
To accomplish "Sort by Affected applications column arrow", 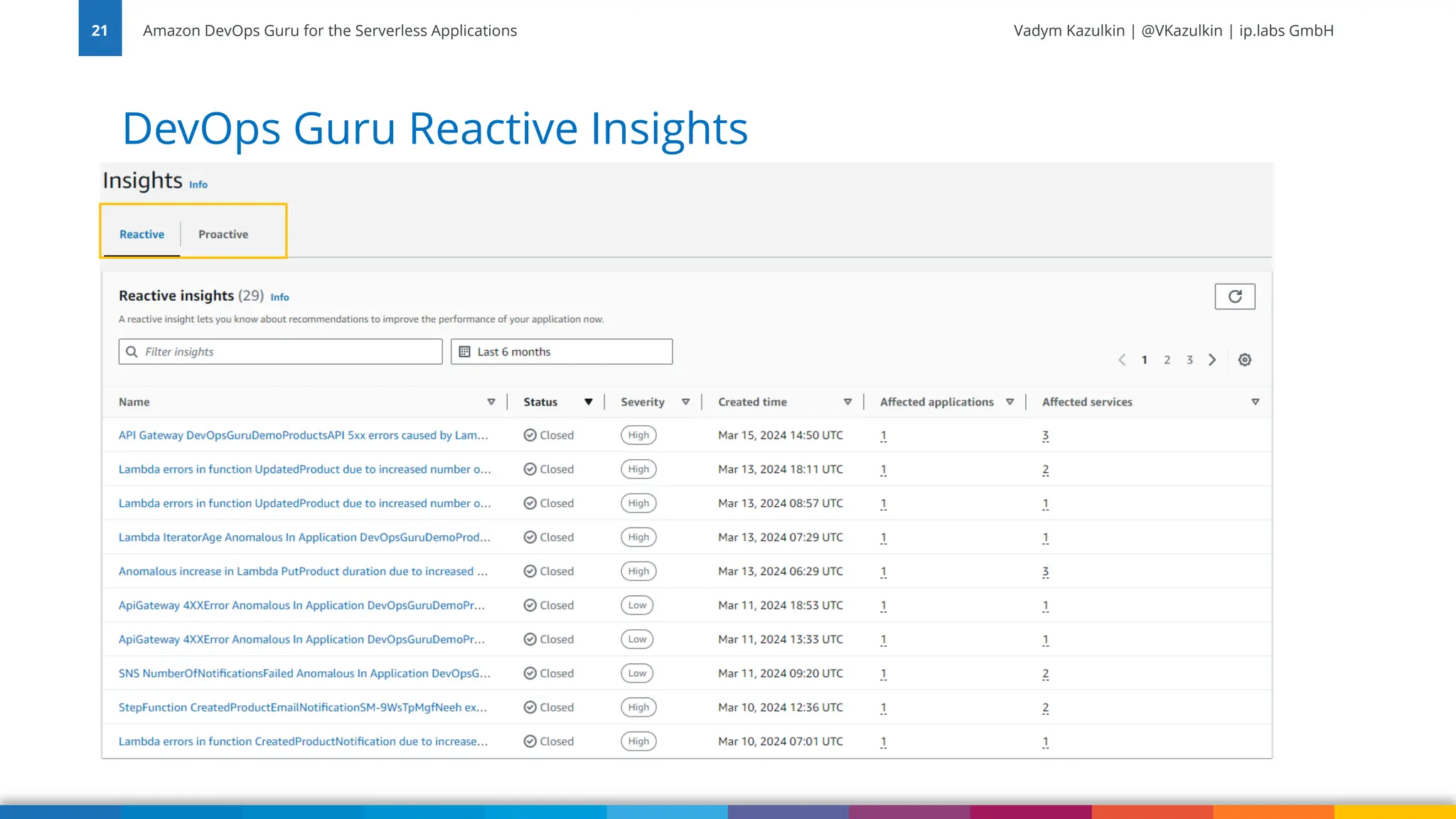I will coord(1010,402).
